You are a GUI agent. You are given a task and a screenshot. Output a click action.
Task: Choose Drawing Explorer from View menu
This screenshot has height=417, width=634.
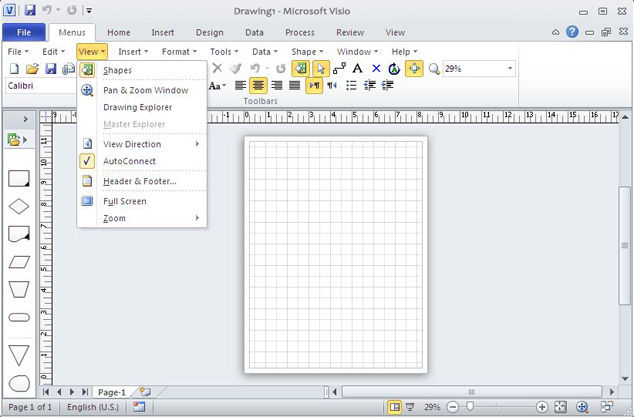(142, 107)
